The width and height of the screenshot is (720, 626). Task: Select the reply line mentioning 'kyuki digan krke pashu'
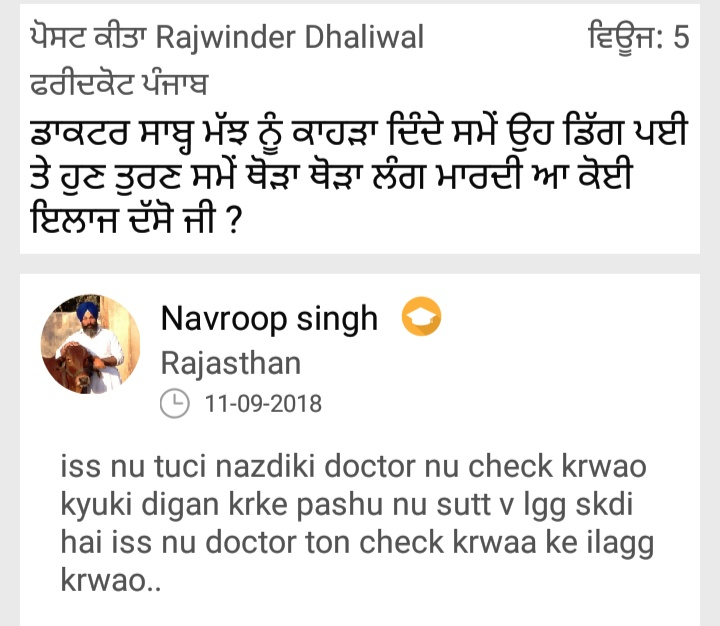pos(347,505)
